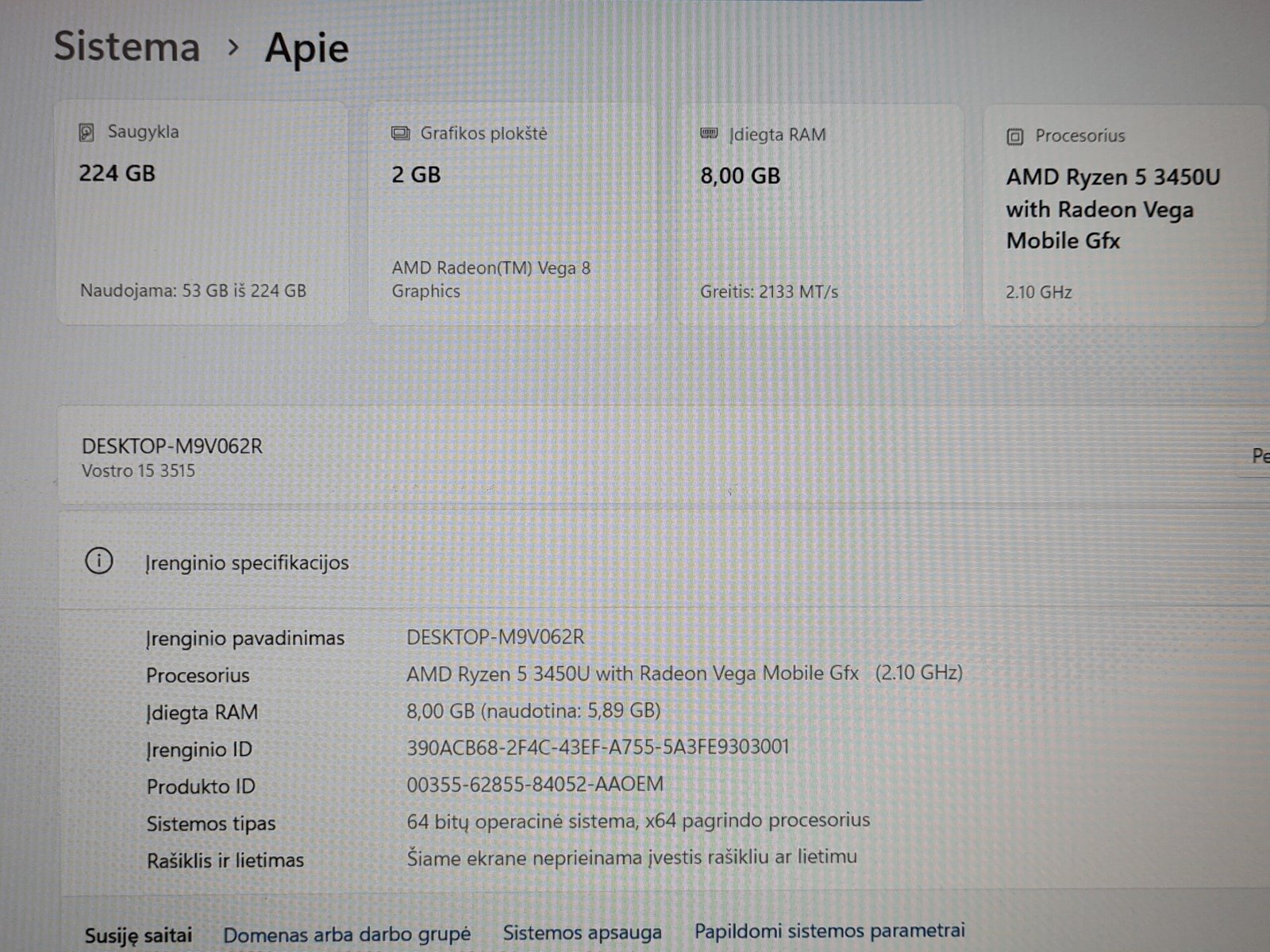The image size is (1270, 952).
Task: Open the AMD Ryzen 5 3450U processor tile
Action: tap(1124, 216)
